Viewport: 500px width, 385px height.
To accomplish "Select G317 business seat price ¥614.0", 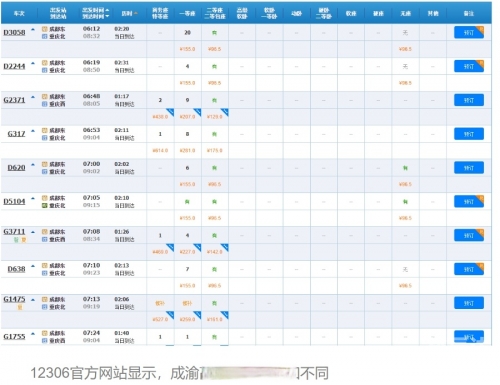I will 160,151.
